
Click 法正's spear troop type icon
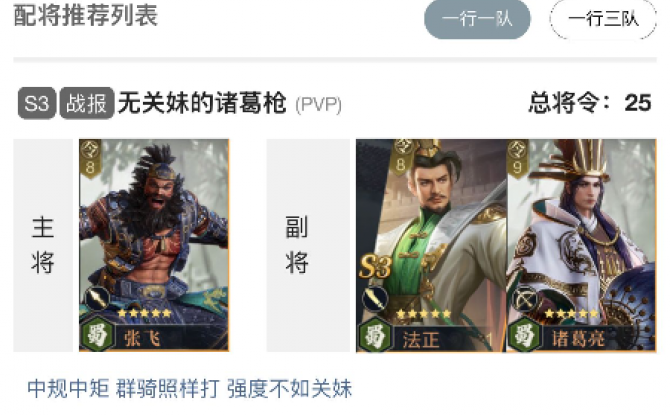375,299
